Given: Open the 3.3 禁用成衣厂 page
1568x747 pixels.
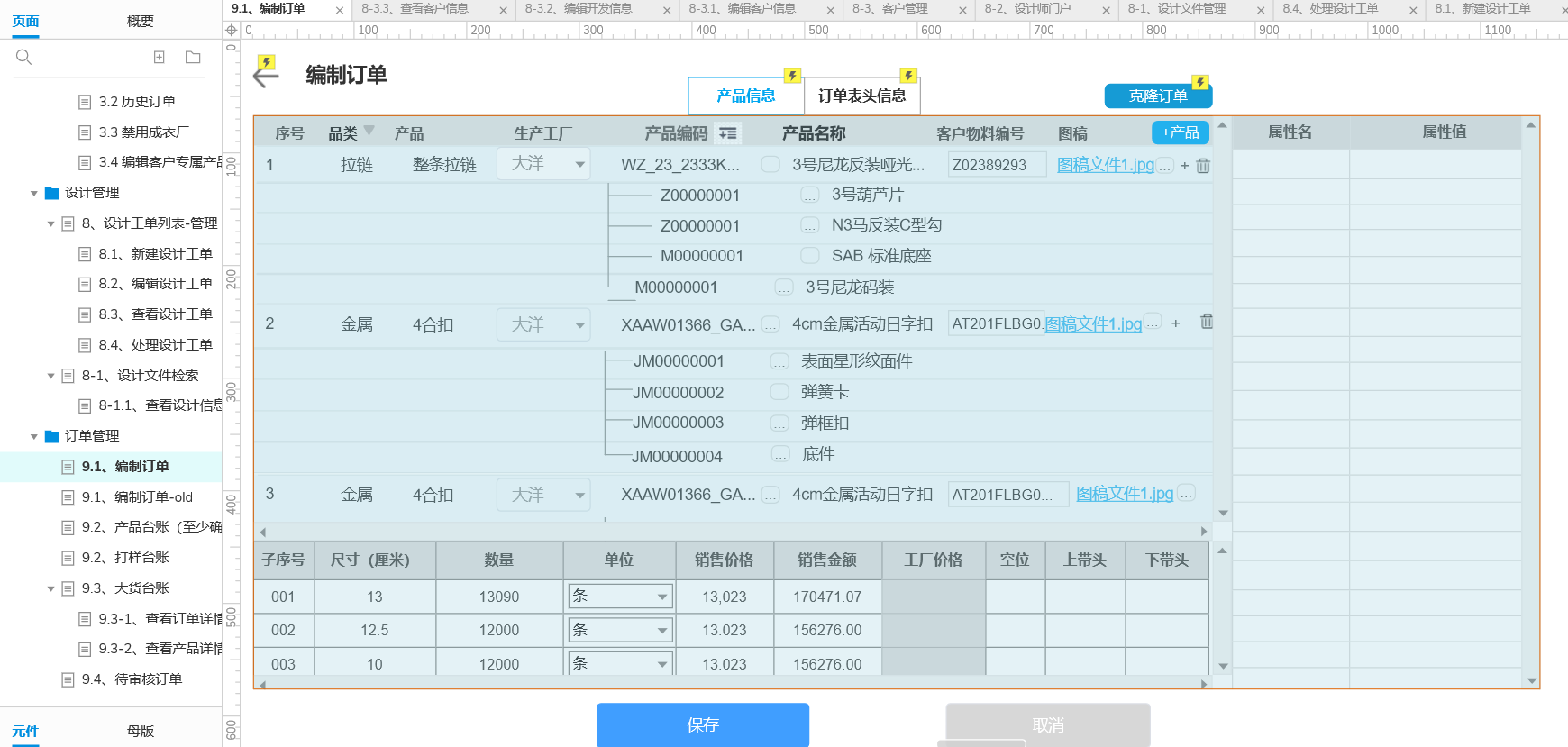Looking at the screenshot, I should pos(143,132).
